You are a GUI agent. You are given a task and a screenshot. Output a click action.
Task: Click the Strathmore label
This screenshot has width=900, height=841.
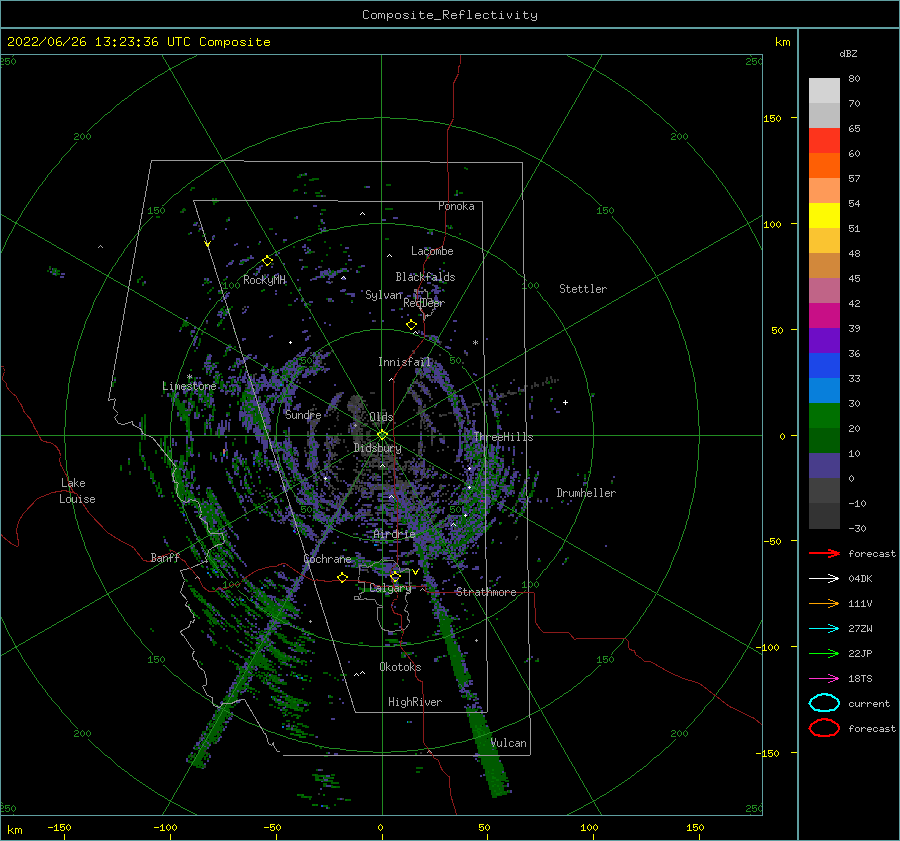click(x=486, y=592)
